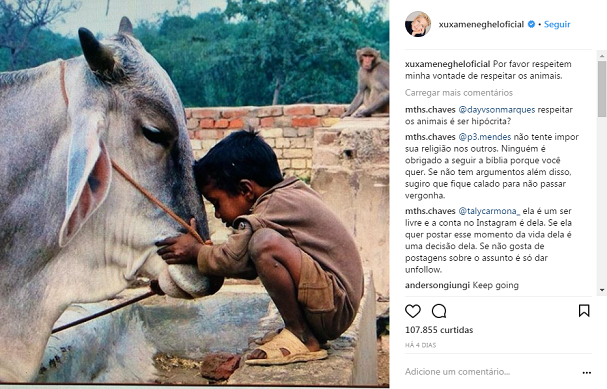Viewport: 607px width, 389px height.
Task: View list of 107.855 curtidas
Action: tap(439, 330)
